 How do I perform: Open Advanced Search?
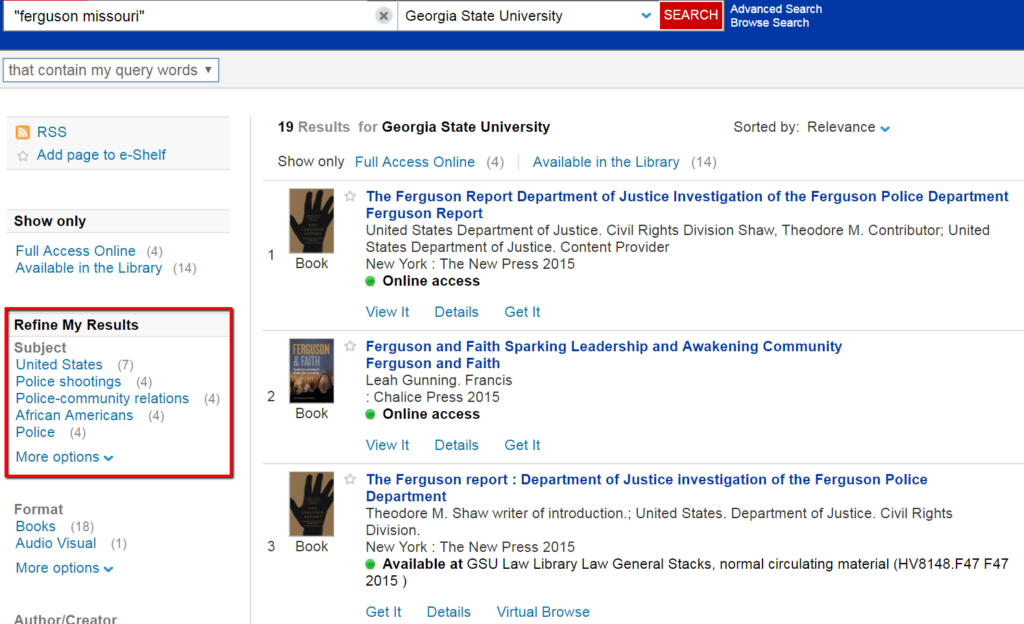[776, 9]
